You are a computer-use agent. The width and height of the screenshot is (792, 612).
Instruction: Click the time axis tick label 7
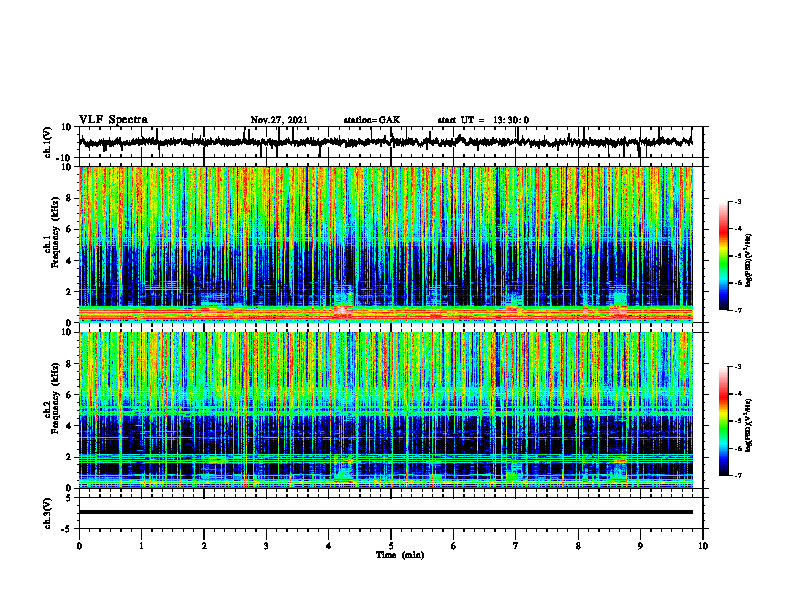[x=516, y=546]
